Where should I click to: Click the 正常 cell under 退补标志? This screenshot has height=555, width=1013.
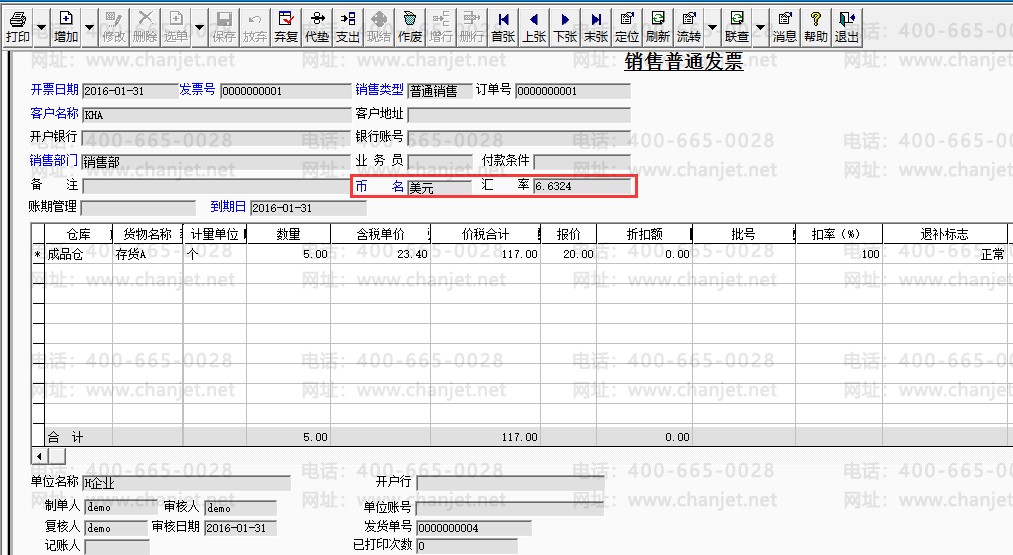[945, 254]
